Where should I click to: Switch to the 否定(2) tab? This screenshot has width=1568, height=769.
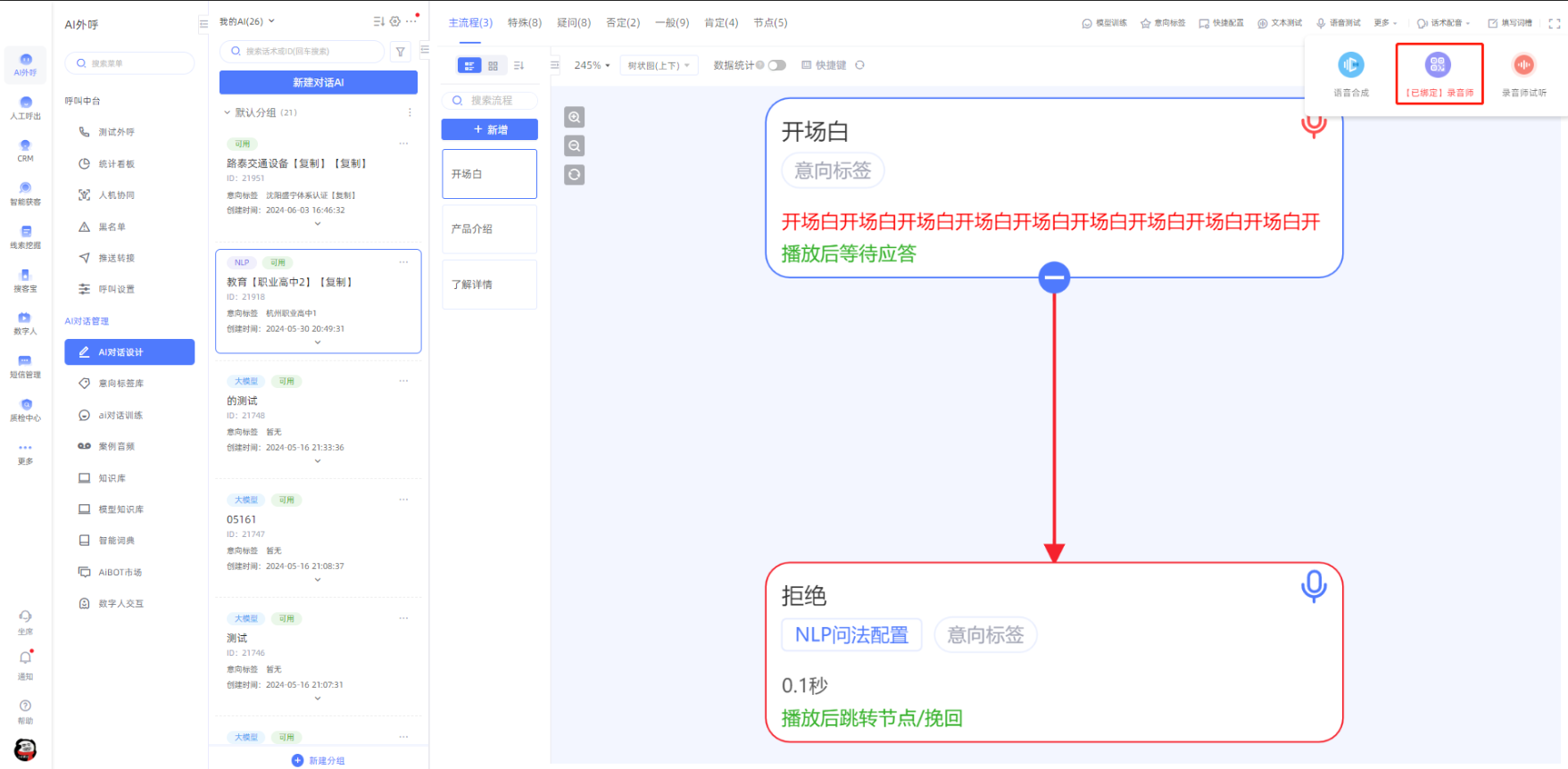(623, 22)
